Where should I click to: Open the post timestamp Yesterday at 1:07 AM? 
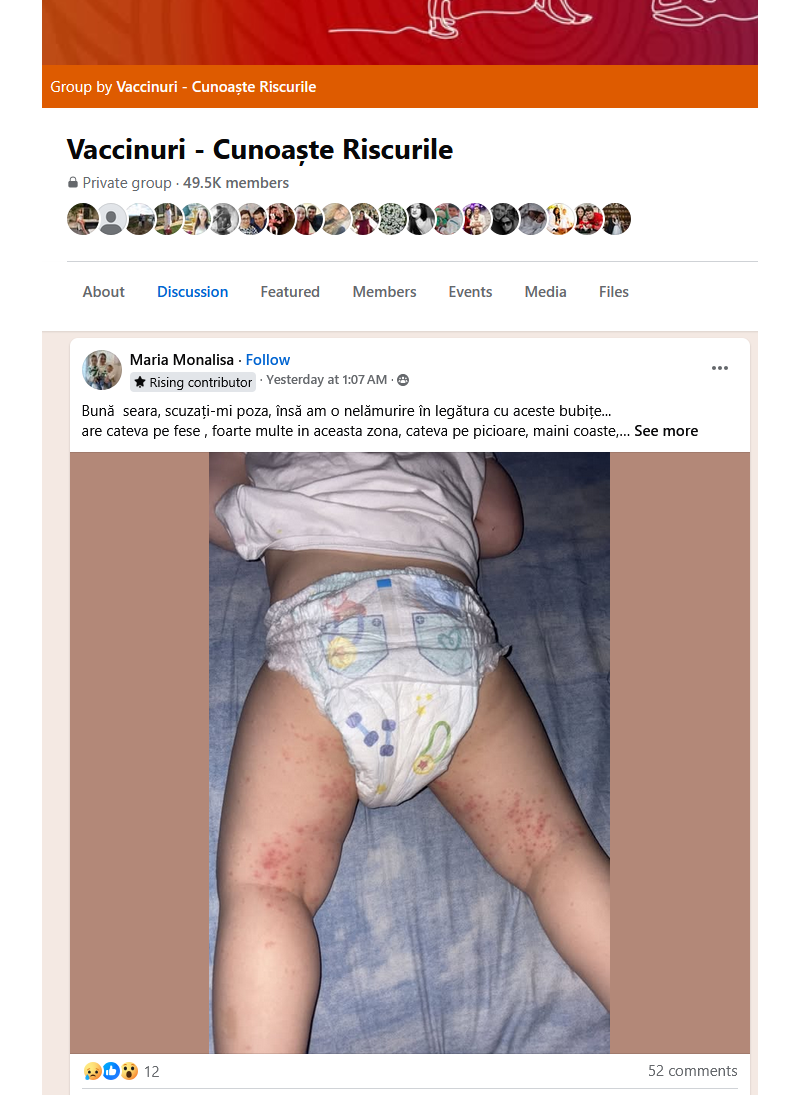(326, 380)
